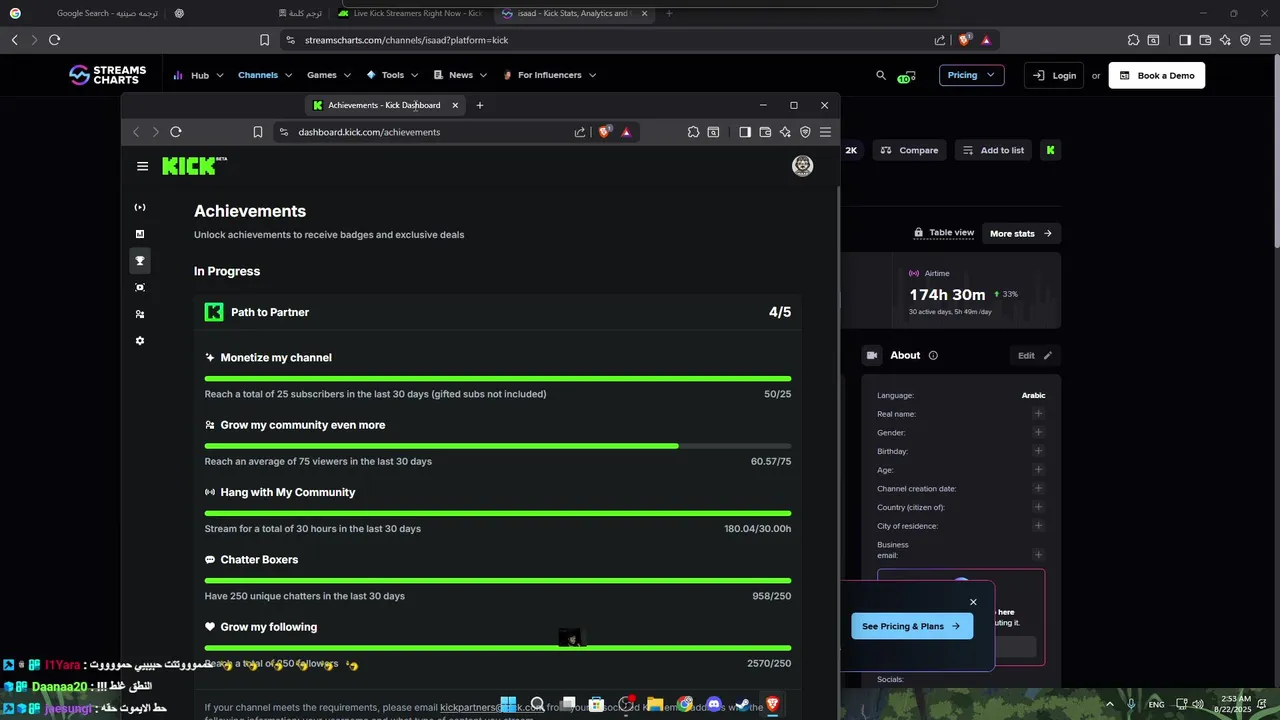
Task: Open Brave Wallet in the Kick window
Action: 765,132
